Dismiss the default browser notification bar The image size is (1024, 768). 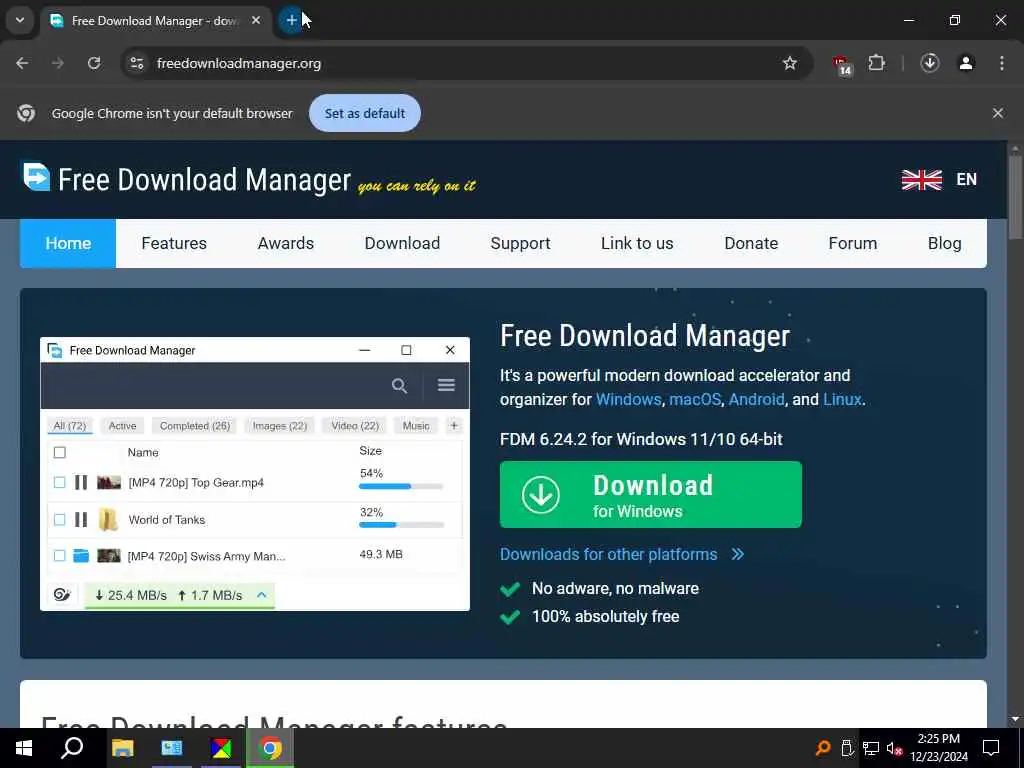click(x=997, y=113)
